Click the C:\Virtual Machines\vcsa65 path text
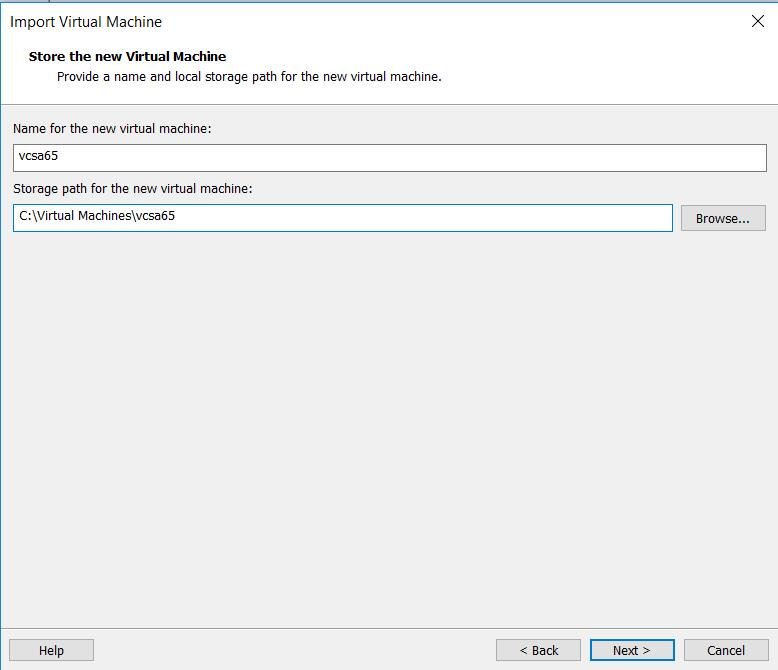This screenshot has width=778, height=670. pyautogui.click(x=97, y=216)
